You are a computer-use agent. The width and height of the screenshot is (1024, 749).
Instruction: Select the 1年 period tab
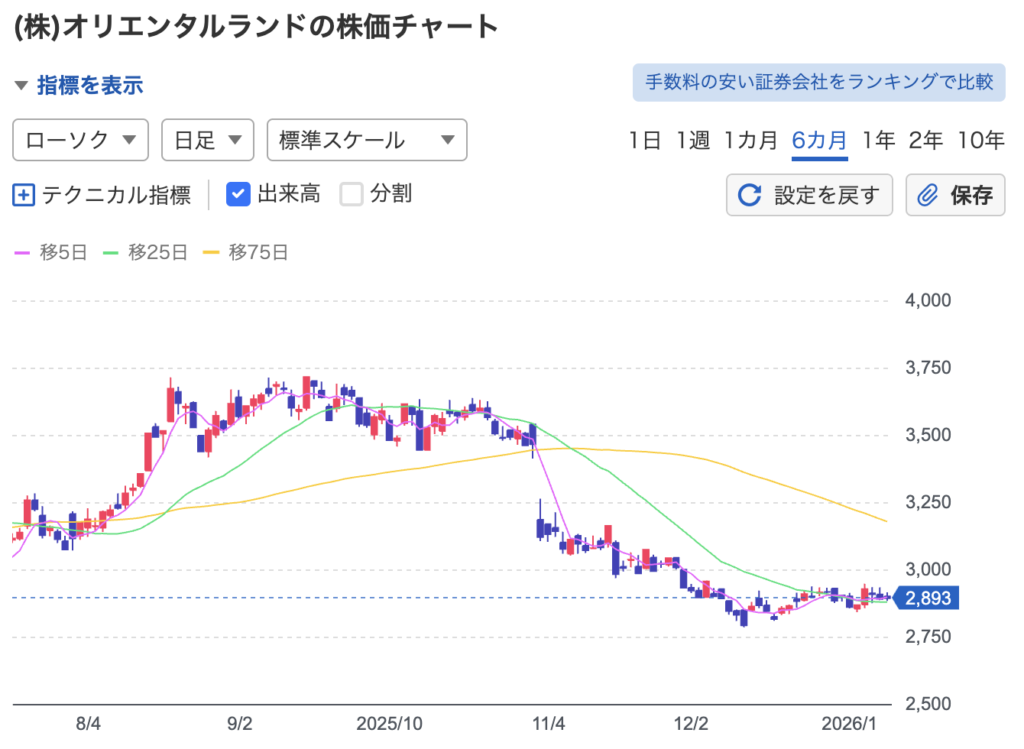pyautogui.click(x=878, y=140)
